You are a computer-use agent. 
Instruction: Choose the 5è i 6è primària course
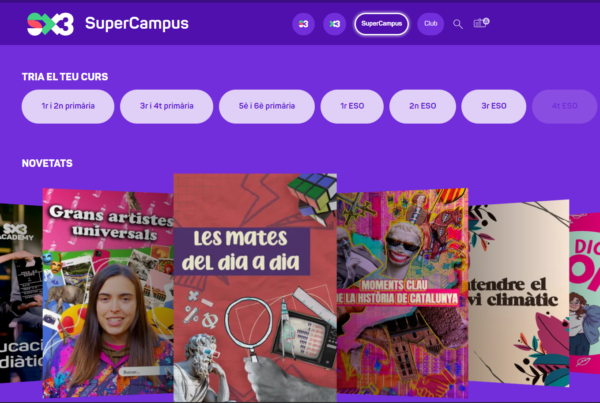pyautogui.click(x=267, y=106)
